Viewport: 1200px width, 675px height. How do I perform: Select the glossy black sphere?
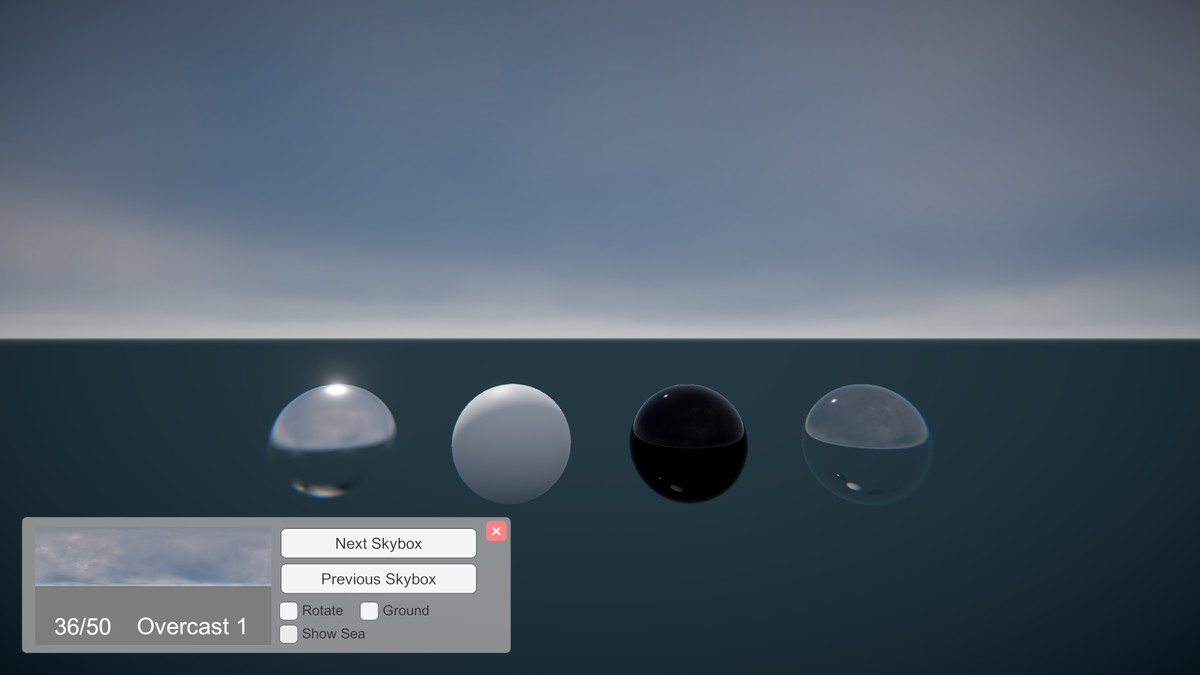pyautogui.click(x=687, y=440)
